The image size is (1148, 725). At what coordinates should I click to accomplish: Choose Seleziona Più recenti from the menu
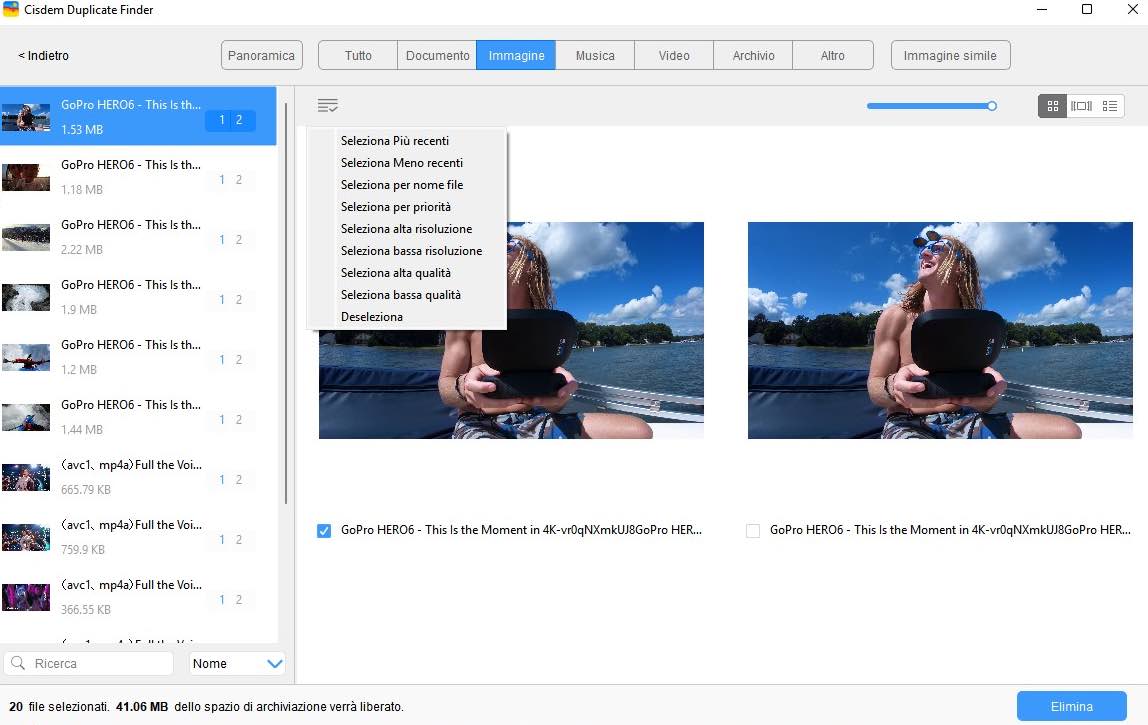(394, 141)
